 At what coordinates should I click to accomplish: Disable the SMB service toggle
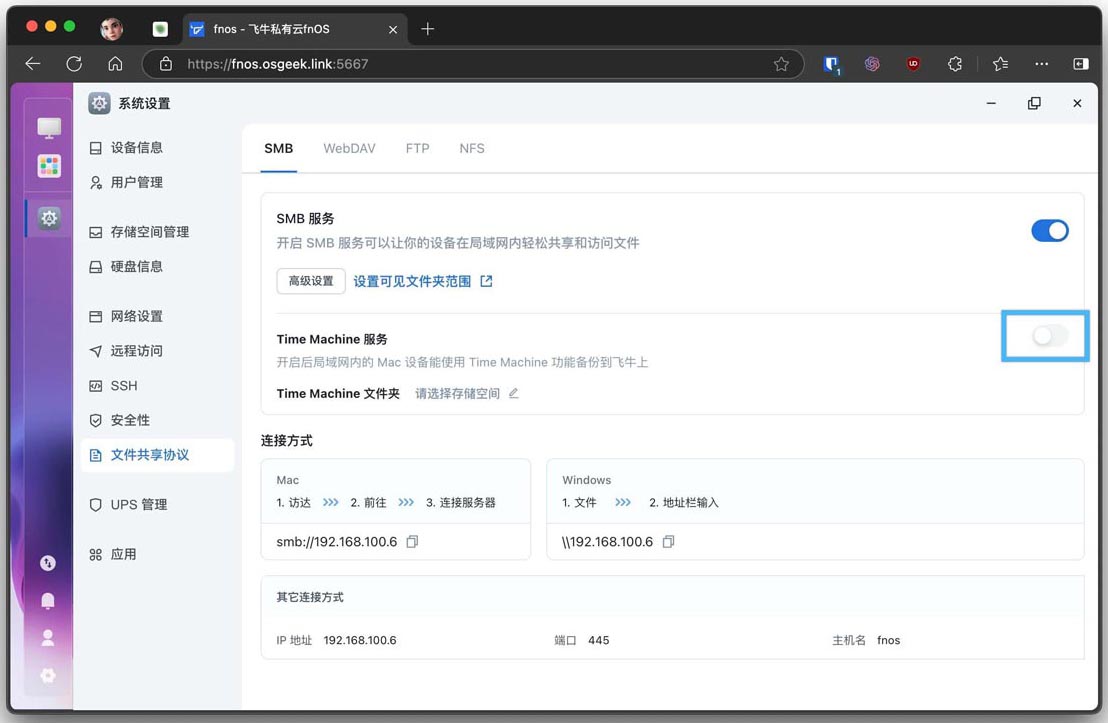pyautogui.click(x=1050, y=231)
